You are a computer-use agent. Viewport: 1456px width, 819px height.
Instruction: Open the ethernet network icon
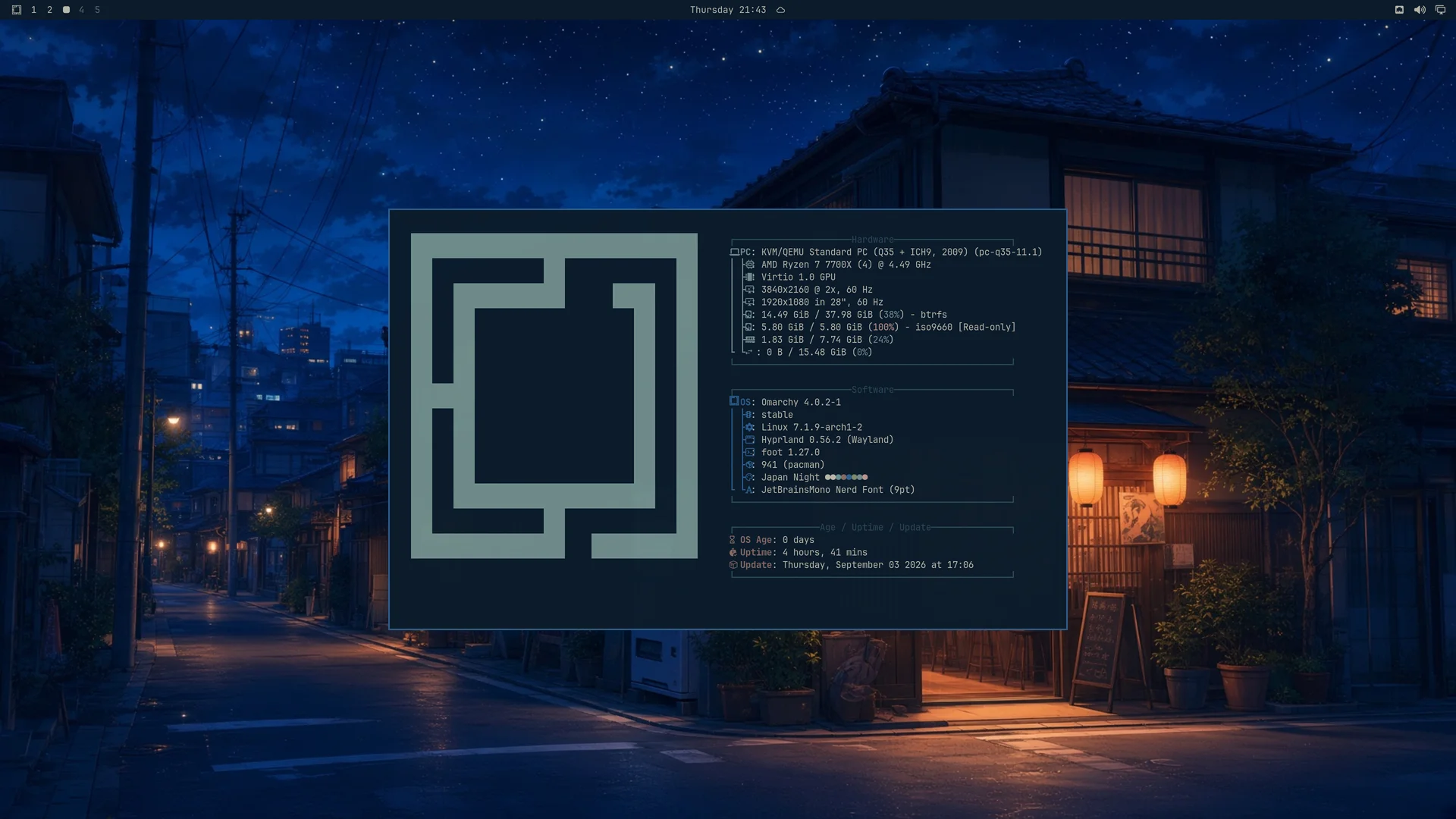[x=1399, y=10]
